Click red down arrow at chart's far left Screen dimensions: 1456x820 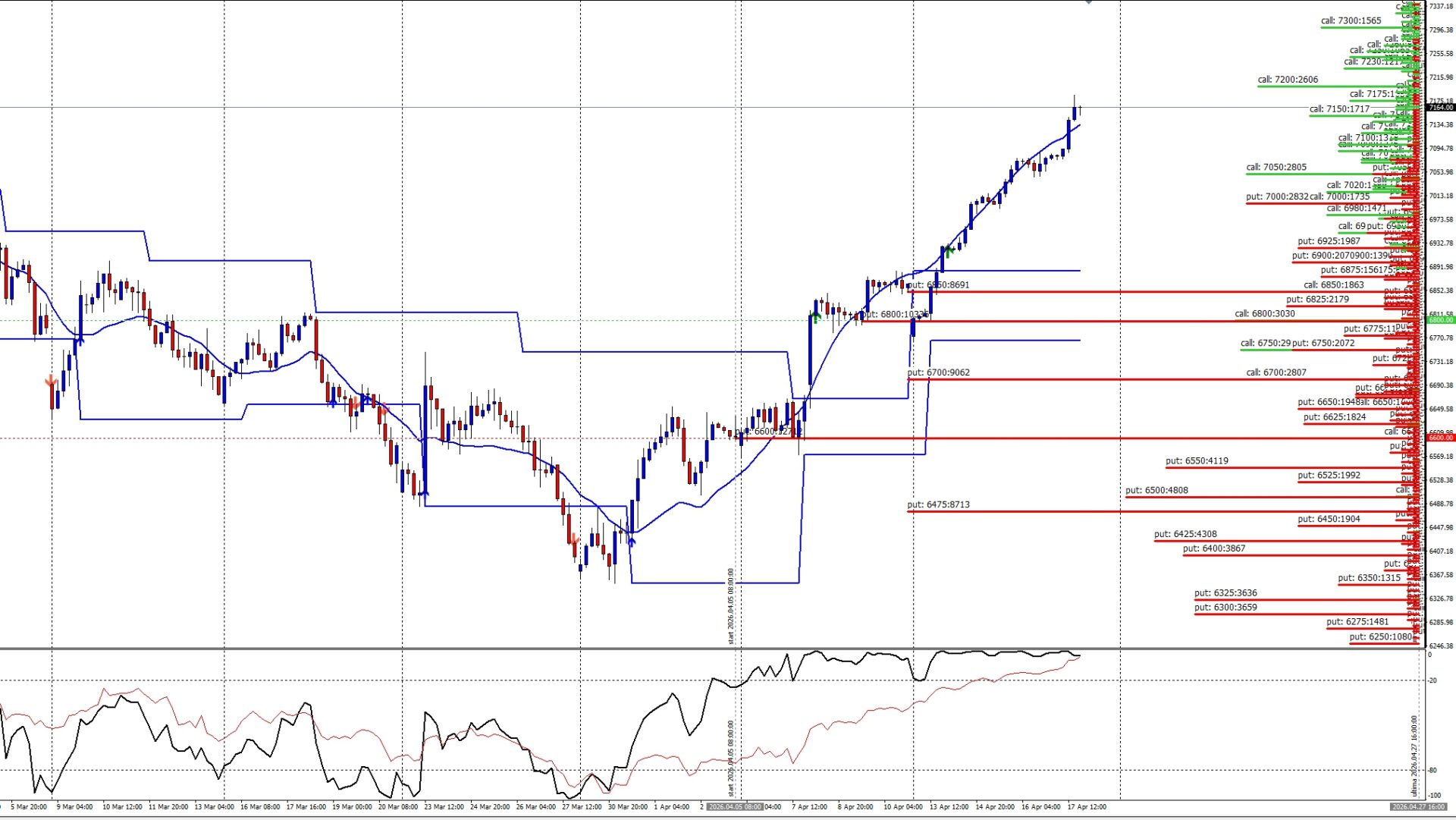(x=51, y=380)
